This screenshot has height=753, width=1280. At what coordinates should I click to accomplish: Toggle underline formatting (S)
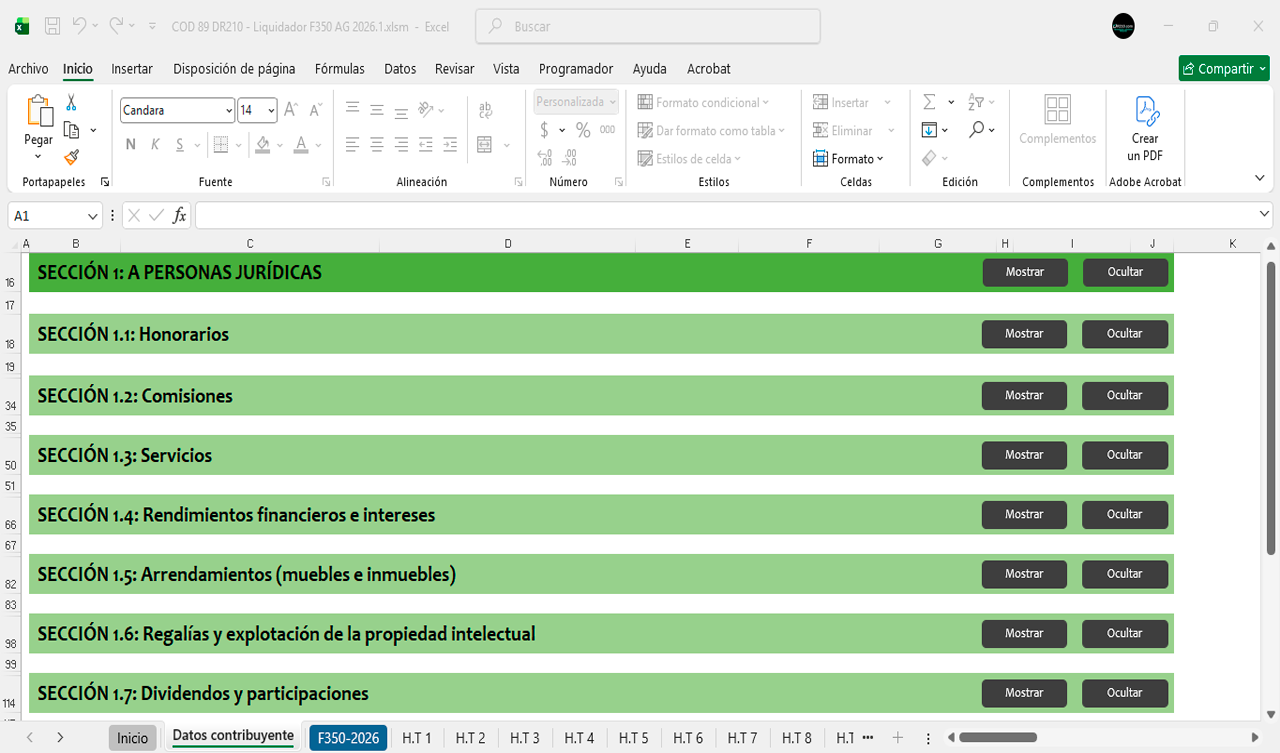tap(180, 144)
